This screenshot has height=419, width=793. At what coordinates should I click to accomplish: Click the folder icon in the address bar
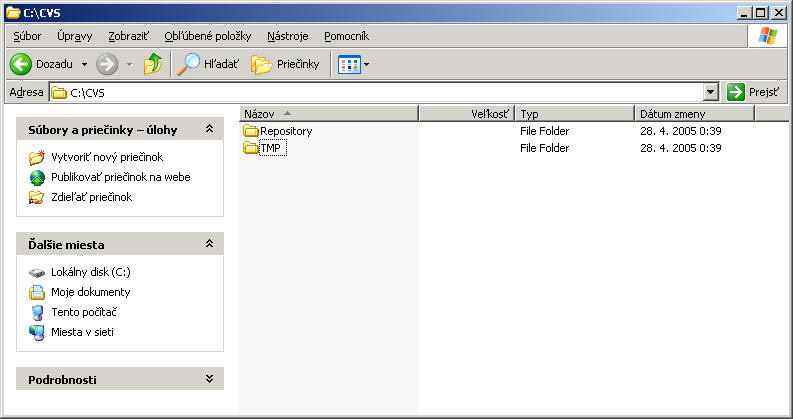59,93
